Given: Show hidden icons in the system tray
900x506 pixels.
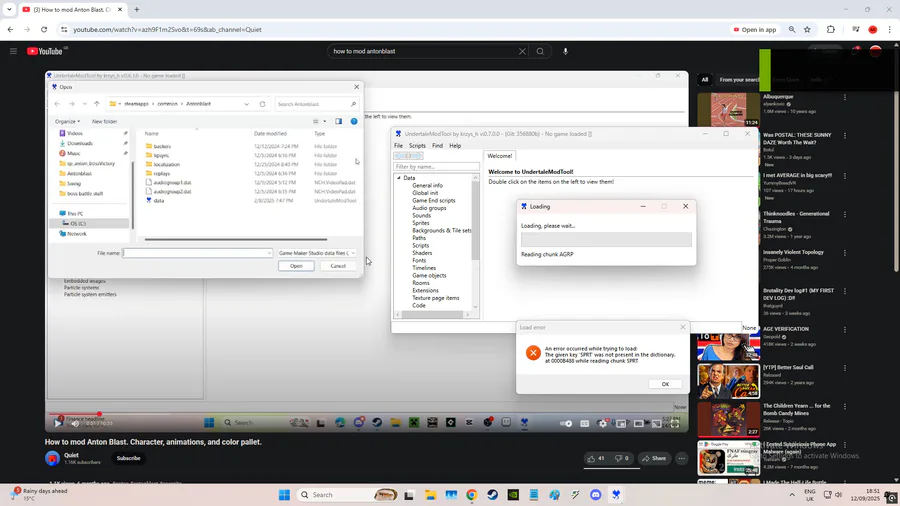Looking at the screenshot, I should coord(792,495).
